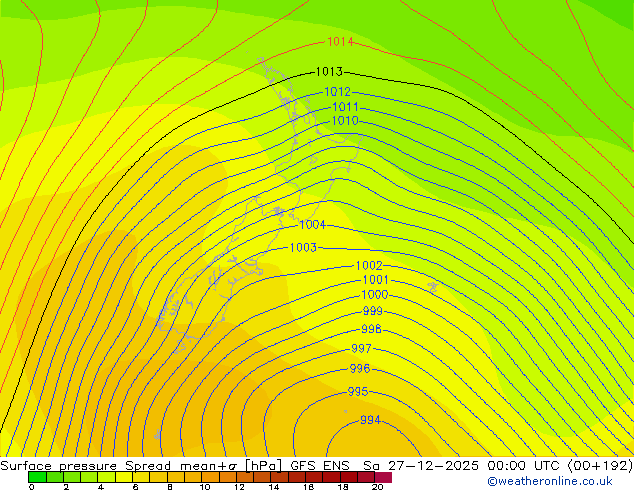Click the 1000 isobar label
This screenshot has width=634, height=490.
click(x=374, y=295)
